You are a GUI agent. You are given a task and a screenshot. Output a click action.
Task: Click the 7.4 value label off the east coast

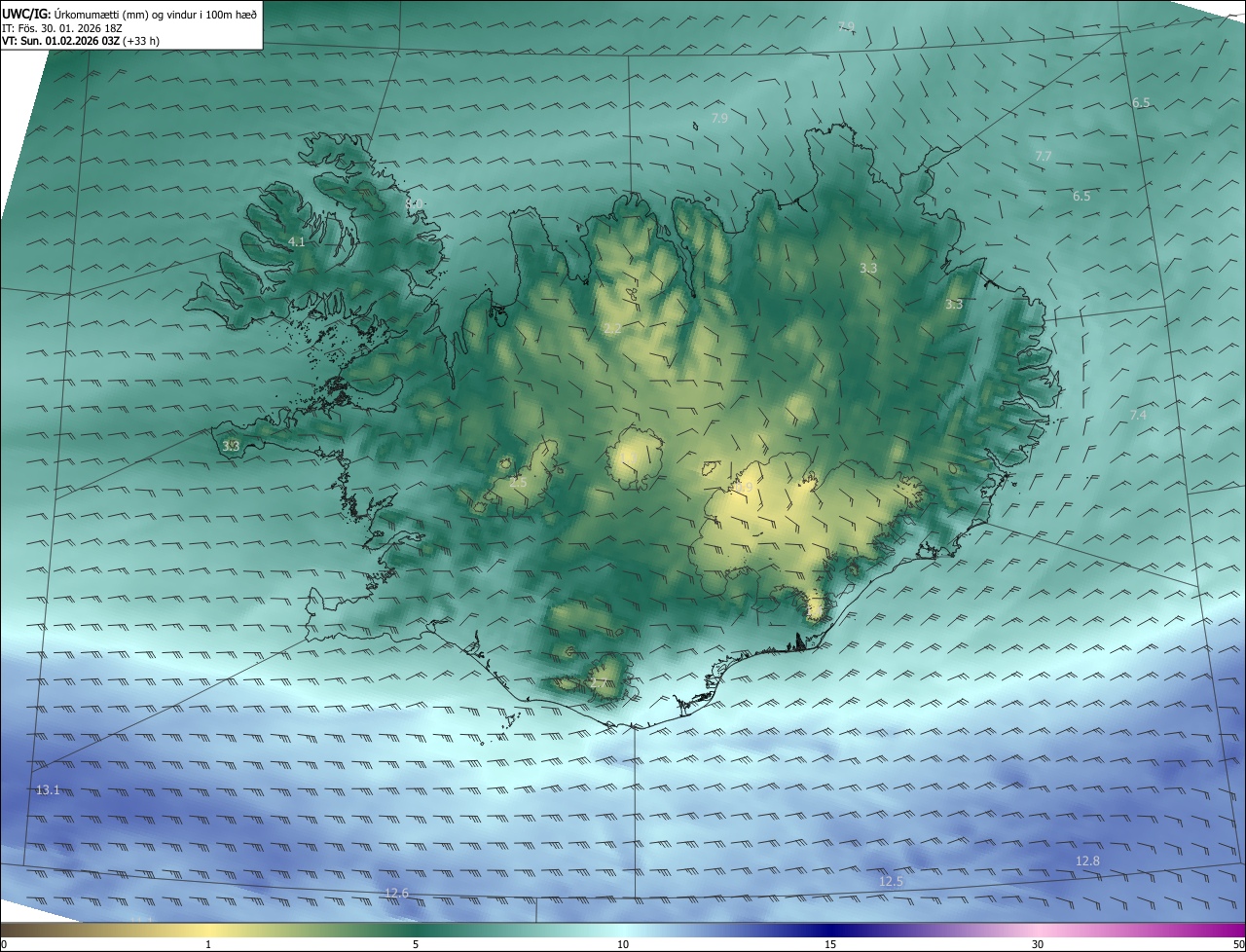[1138, 416]
